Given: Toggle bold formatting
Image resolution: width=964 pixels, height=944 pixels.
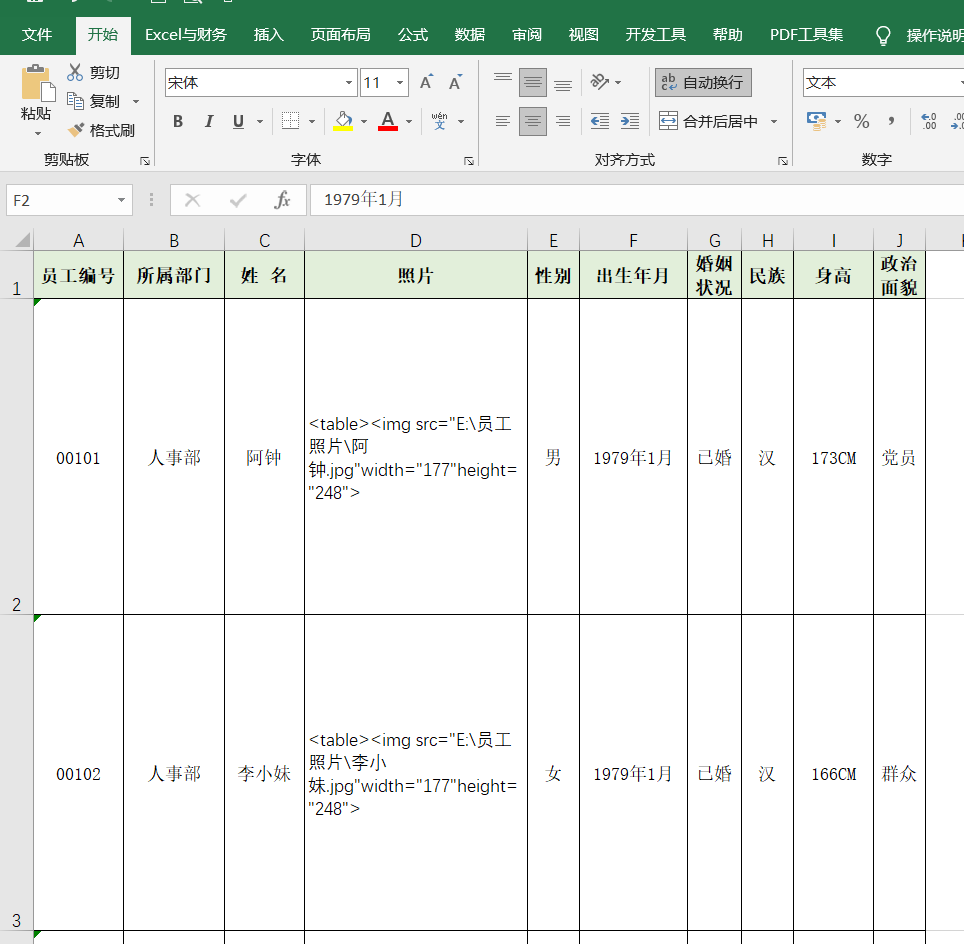Looking at the screenshot, I should point(178,121).
